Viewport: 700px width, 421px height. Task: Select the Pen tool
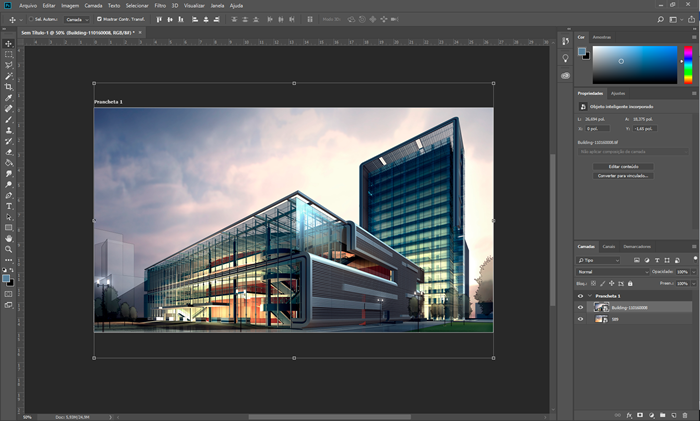[8, 195]
